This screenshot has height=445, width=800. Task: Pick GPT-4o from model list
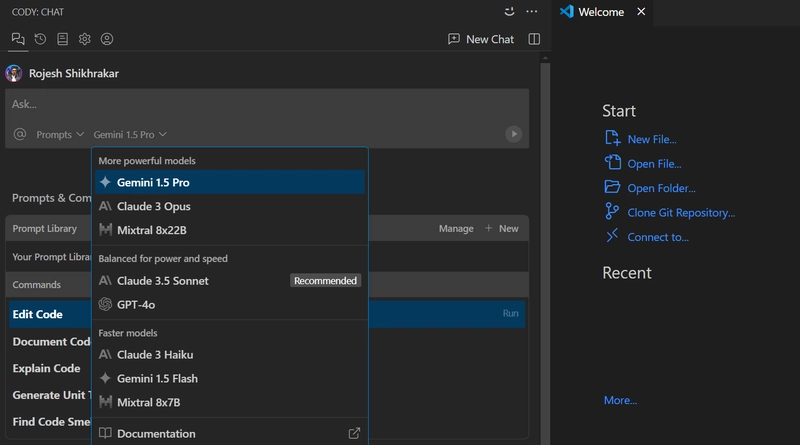pyautogui.click(x=136, y=305)
